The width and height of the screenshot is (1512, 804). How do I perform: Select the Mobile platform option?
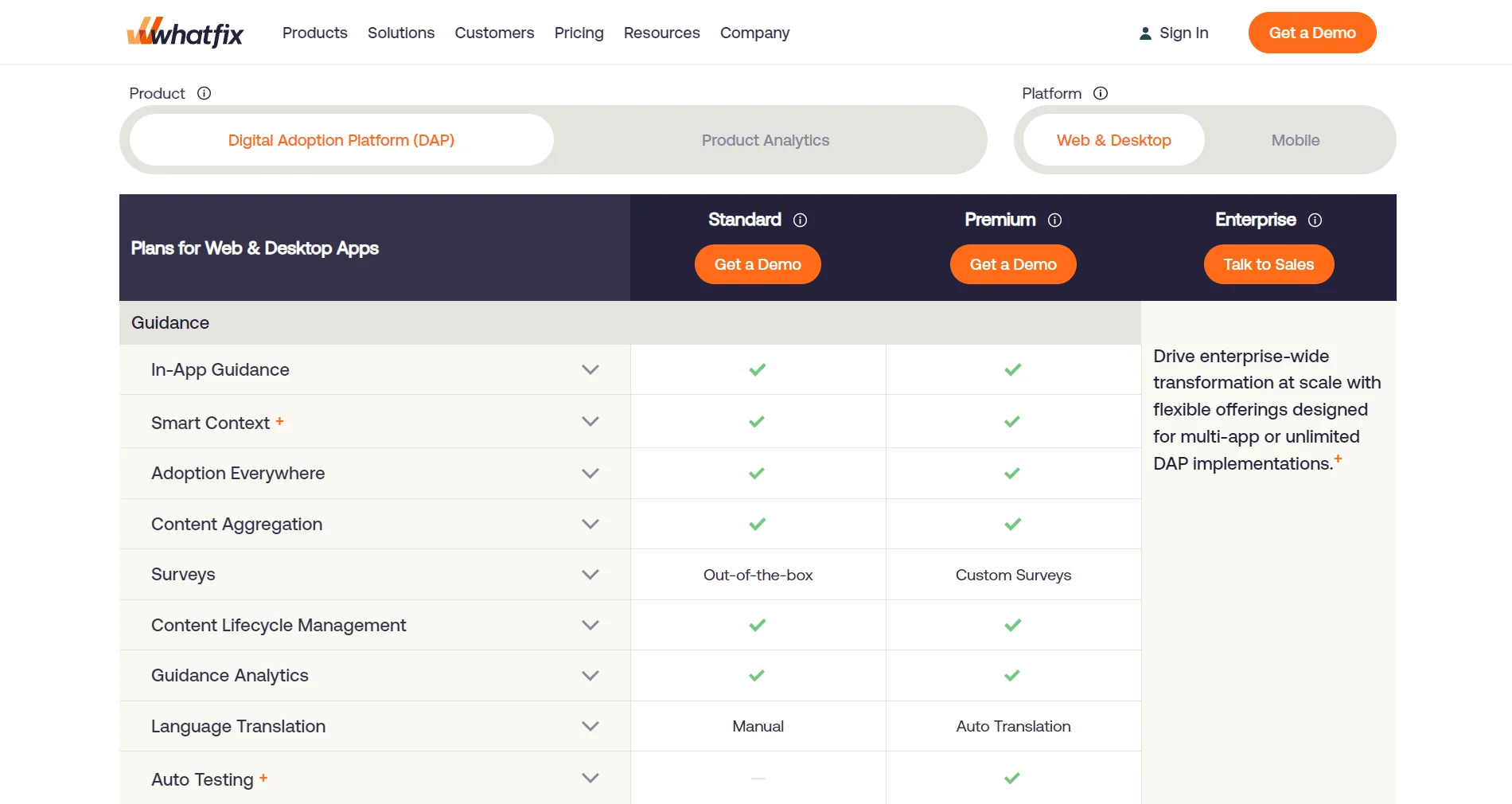pos(1295,139)
